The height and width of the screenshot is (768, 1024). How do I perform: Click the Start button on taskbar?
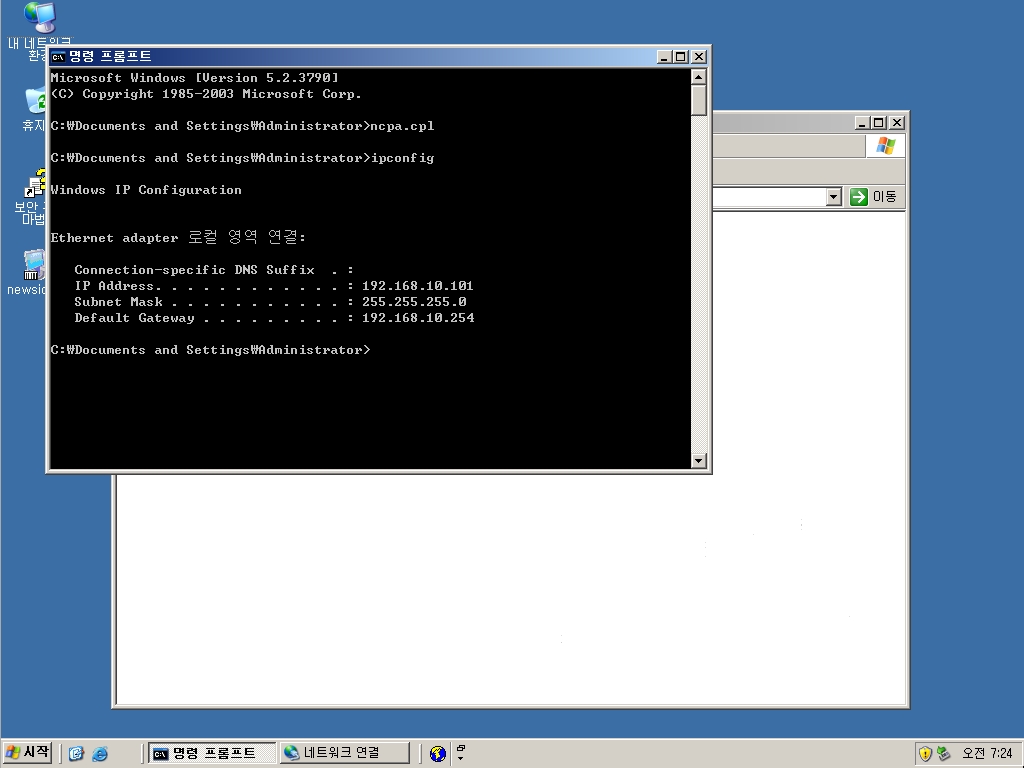(x=27, y=752)
